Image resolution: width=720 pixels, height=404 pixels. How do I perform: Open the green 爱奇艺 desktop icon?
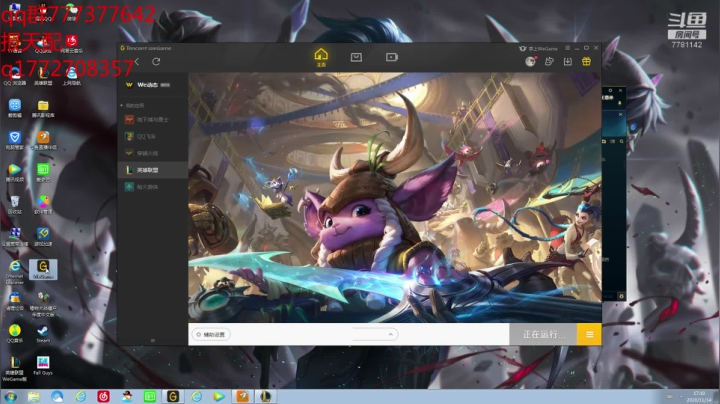43,173
